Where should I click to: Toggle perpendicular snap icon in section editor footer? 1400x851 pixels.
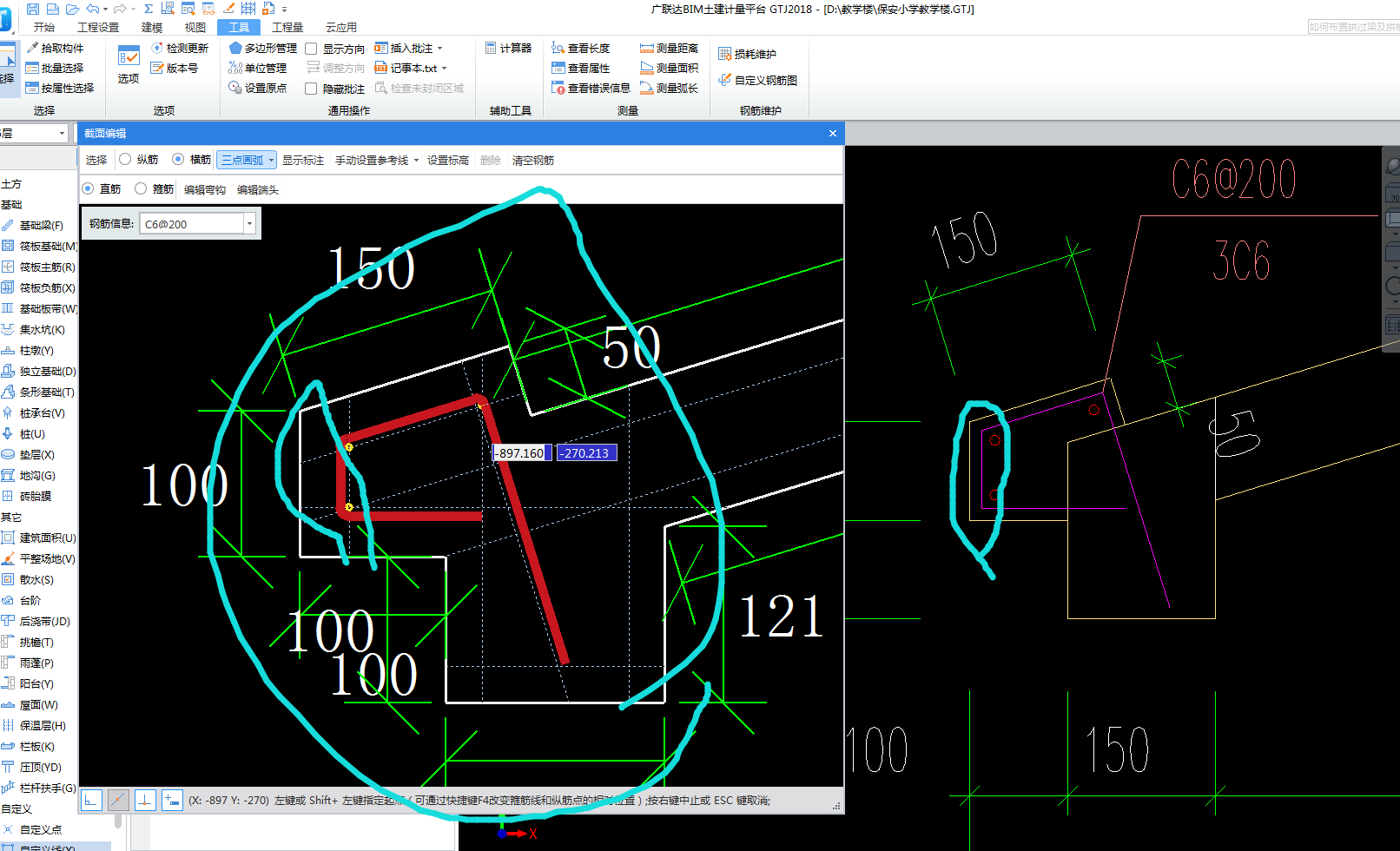[145, 800]
